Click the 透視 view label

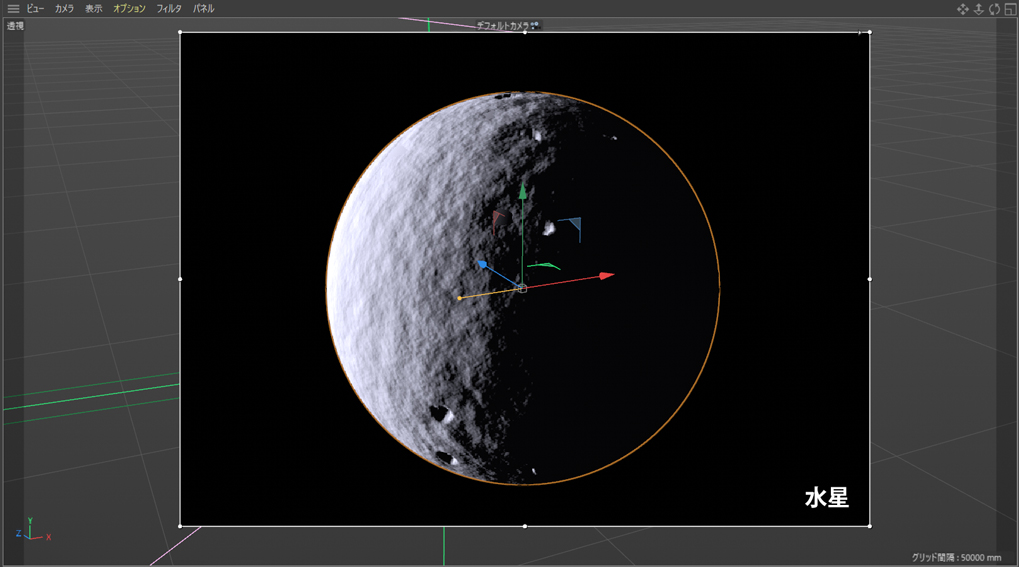(15, 26)
